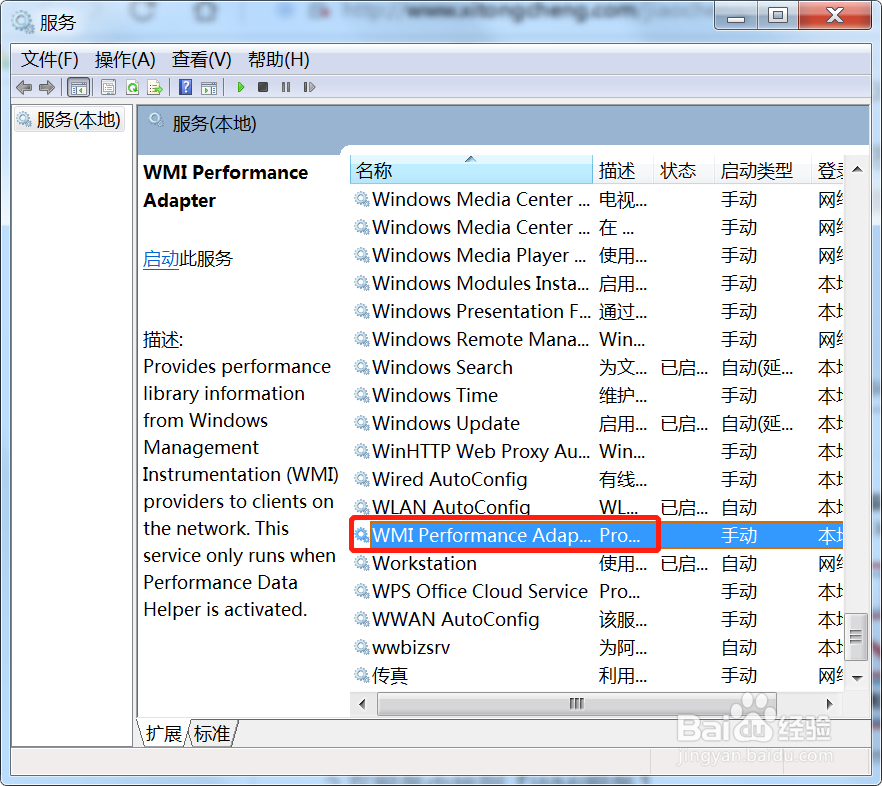882x786 pixels.
Task: Sort by the 启动类型 column header
Action: pos(762,170)
